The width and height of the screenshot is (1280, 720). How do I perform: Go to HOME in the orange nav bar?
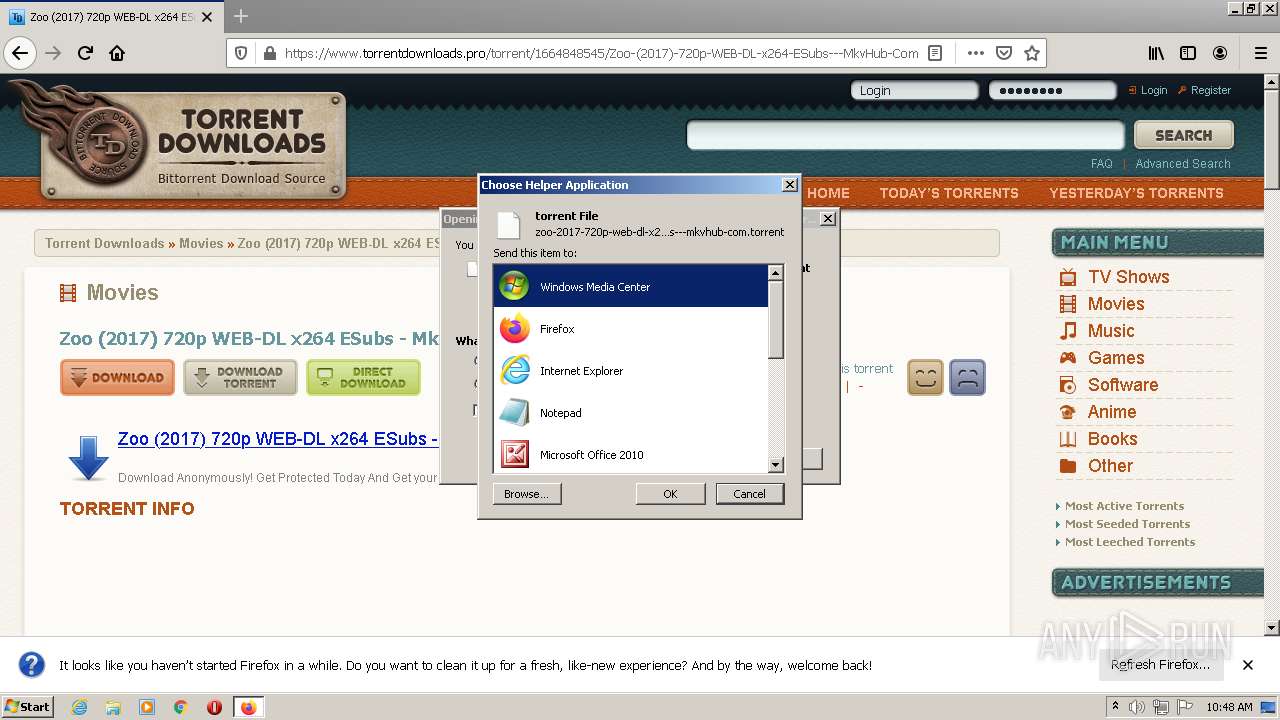[828, 193]
